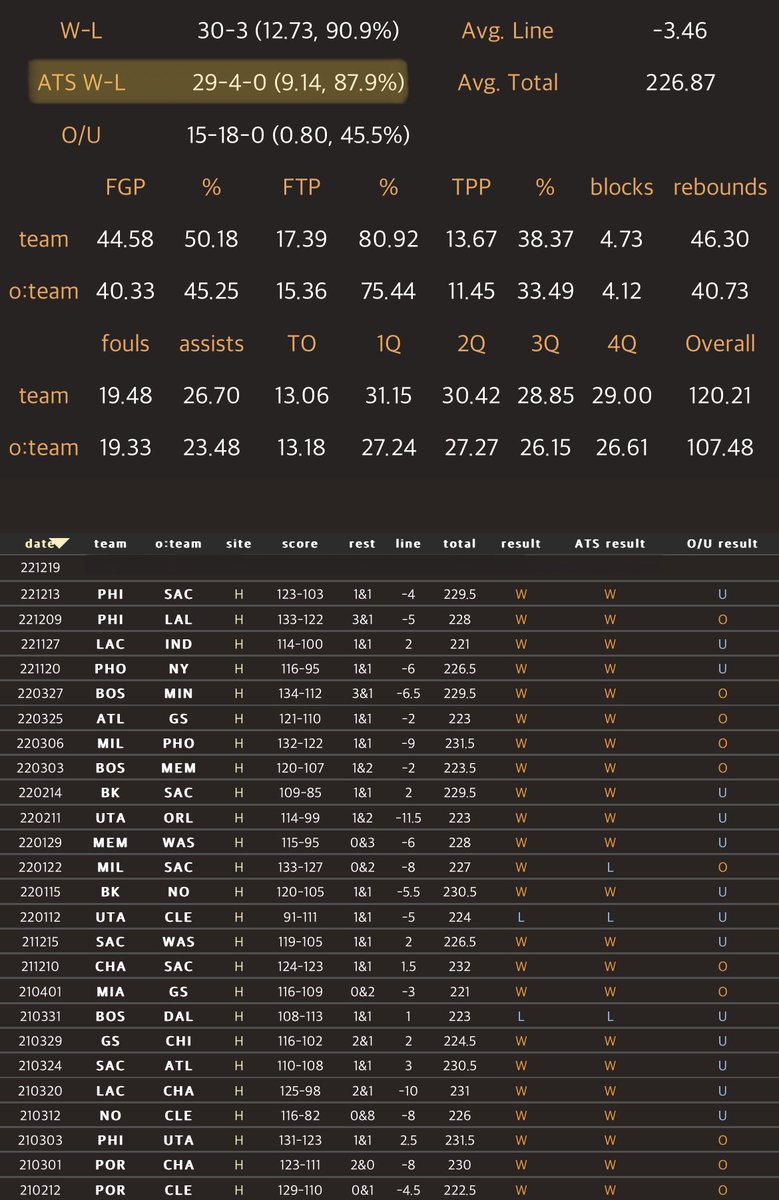Sort by the total column header
The width and height of the screenshot is (779, 1200).
click(460, 544)
